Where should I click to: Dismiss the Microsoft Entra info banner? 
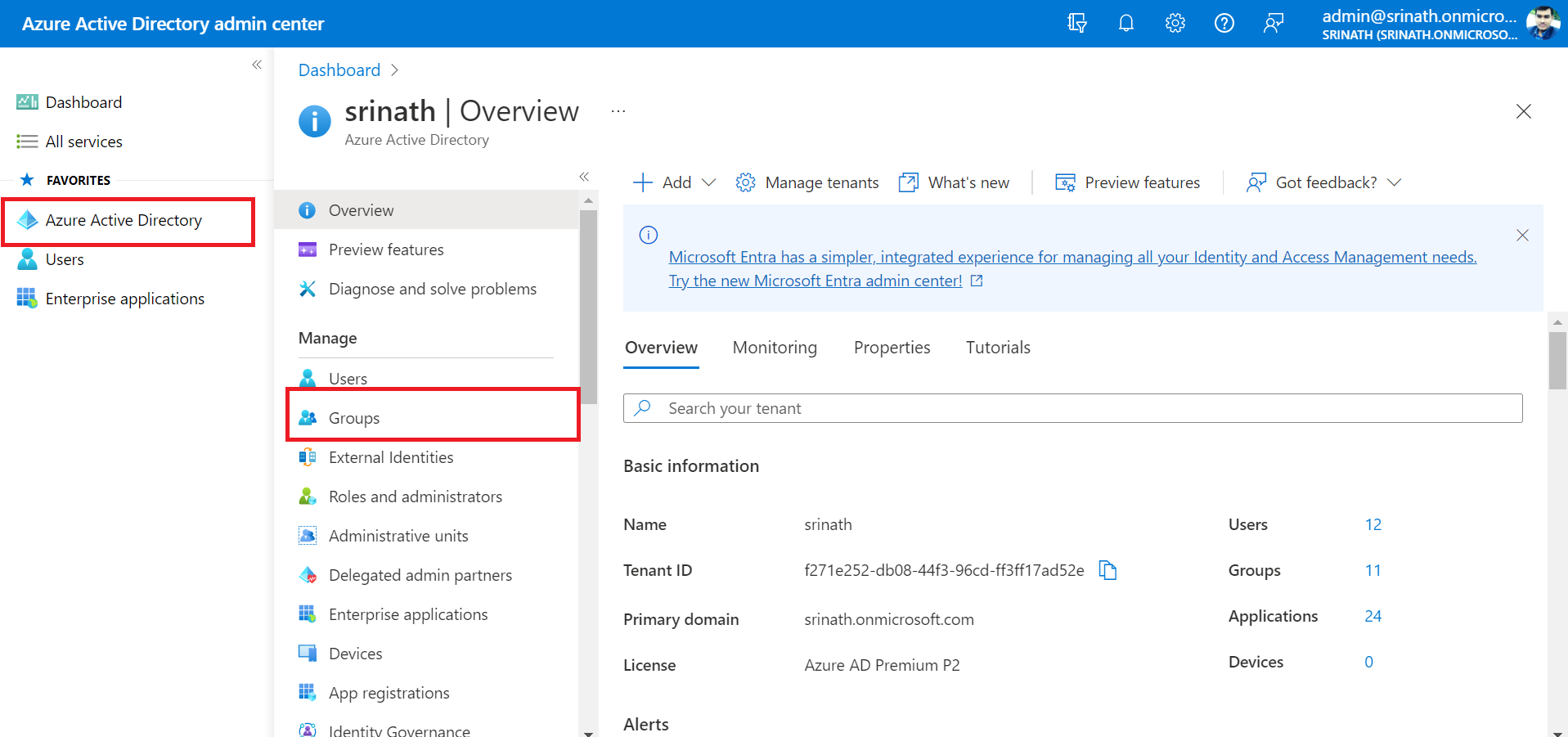pos(1521,236)
